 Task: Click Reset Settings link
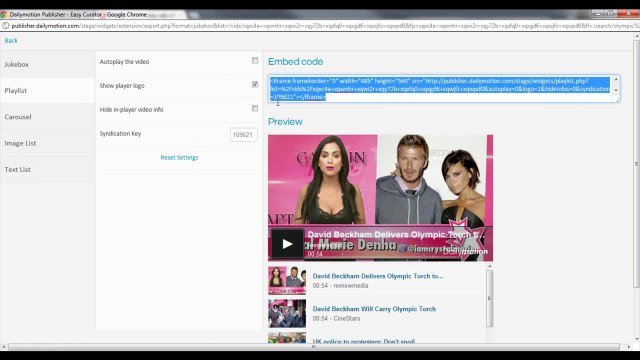point(179,158)
